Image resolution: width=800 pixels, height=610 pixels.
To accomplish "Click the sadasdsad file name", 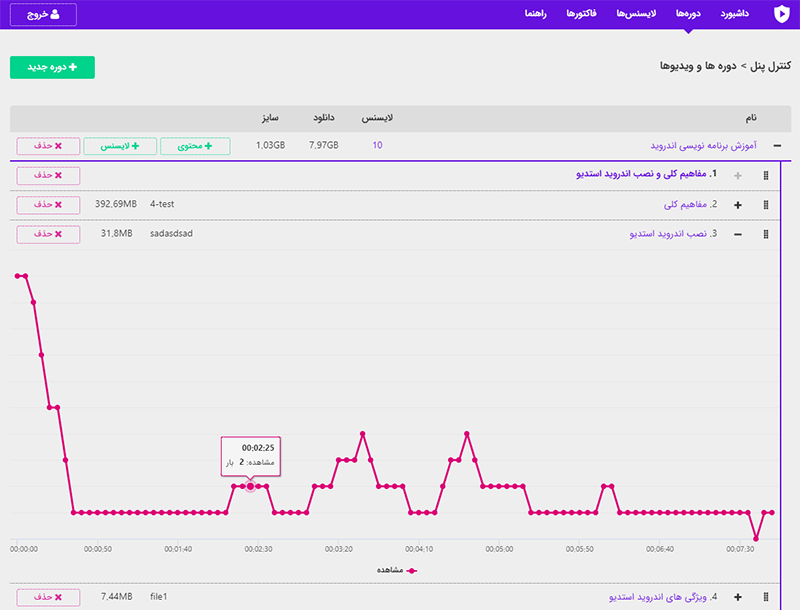I will click(171, 234).
